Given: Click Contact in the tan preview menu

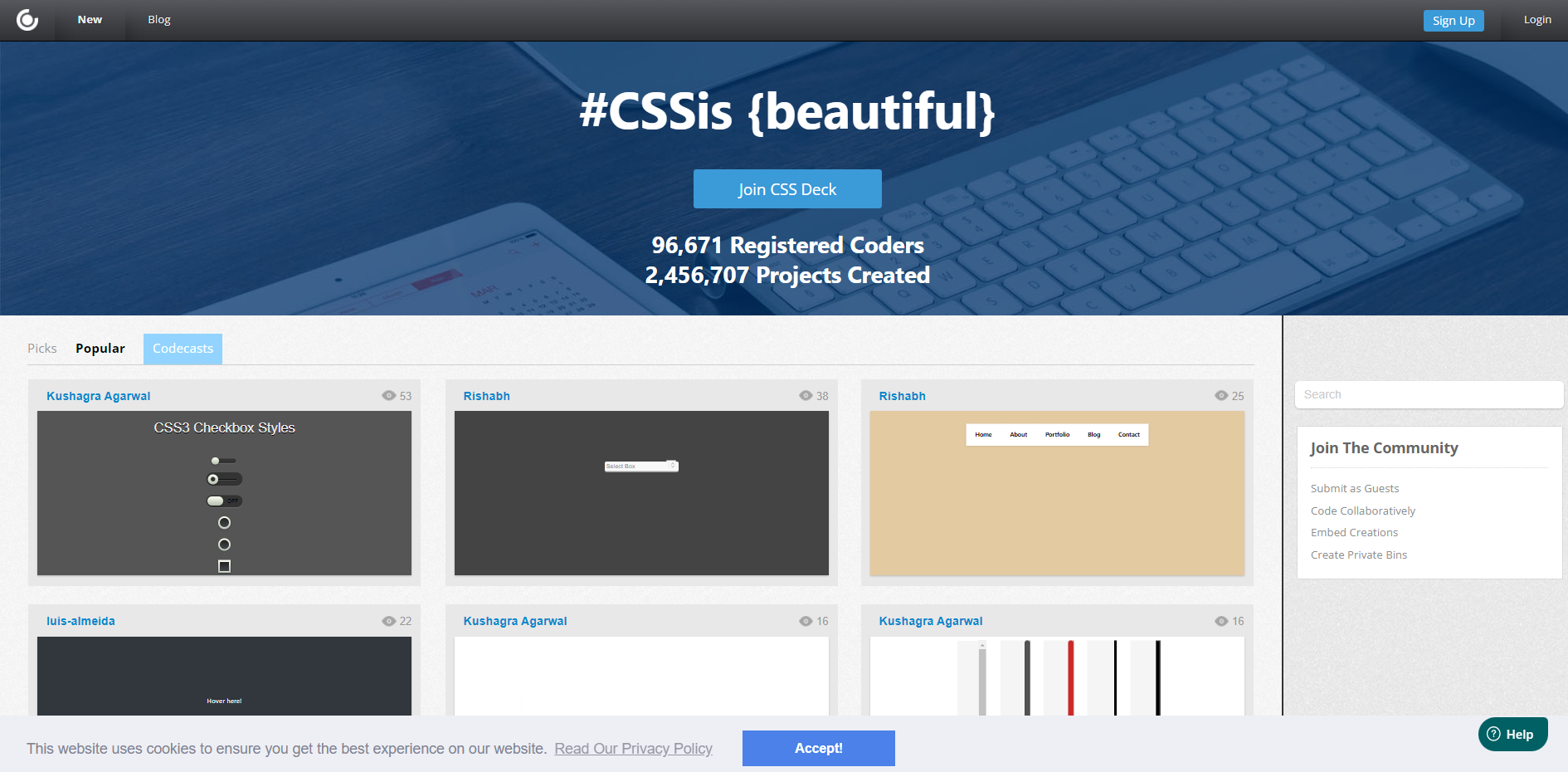Looking at the screenshot, I should coord(1129,435).
